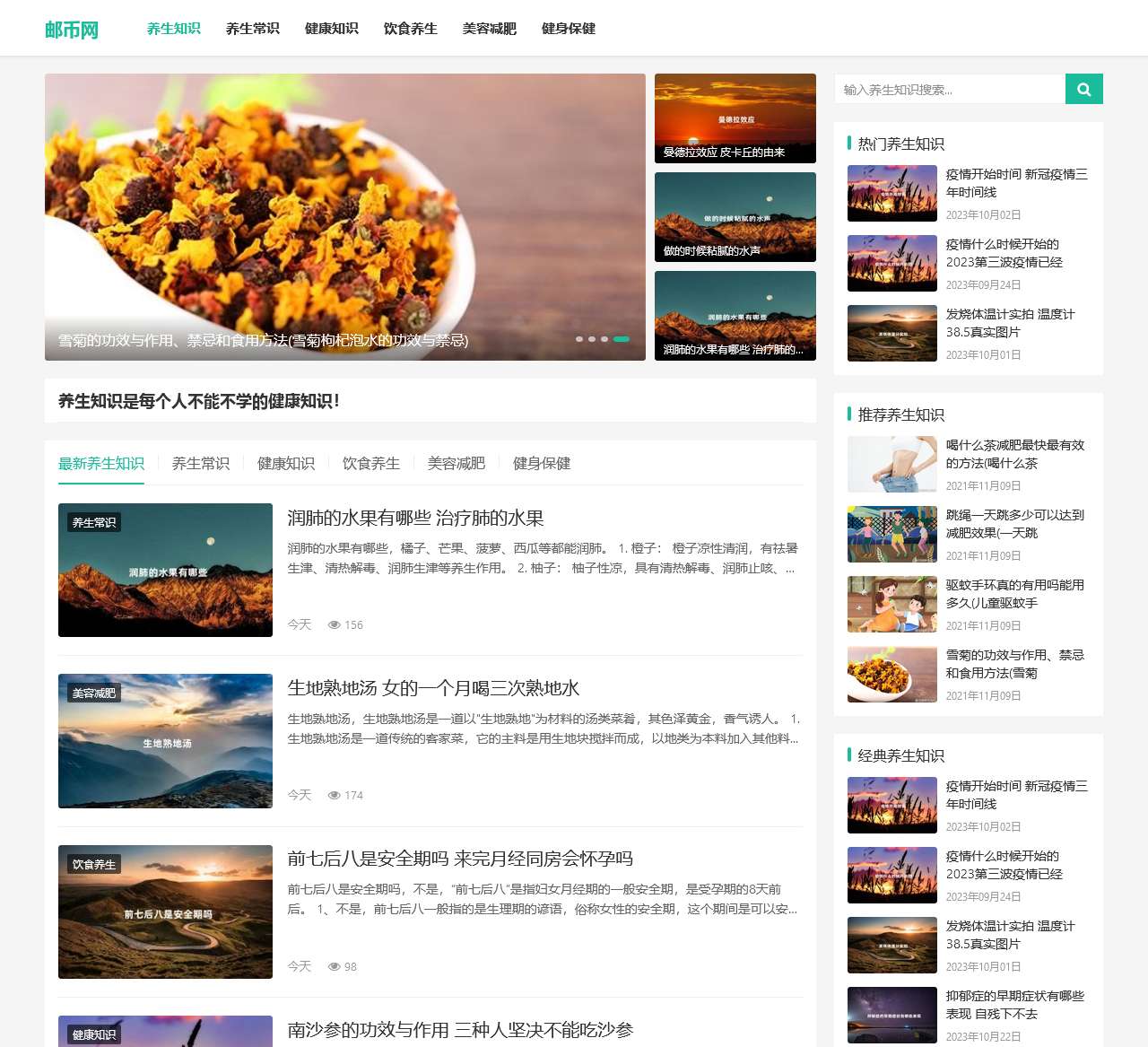The image size is (1148, 1047).
Task: Open hot article 疫情开始时间 新冠疫情三年时间线
Action: click(x=1014, y=183)
